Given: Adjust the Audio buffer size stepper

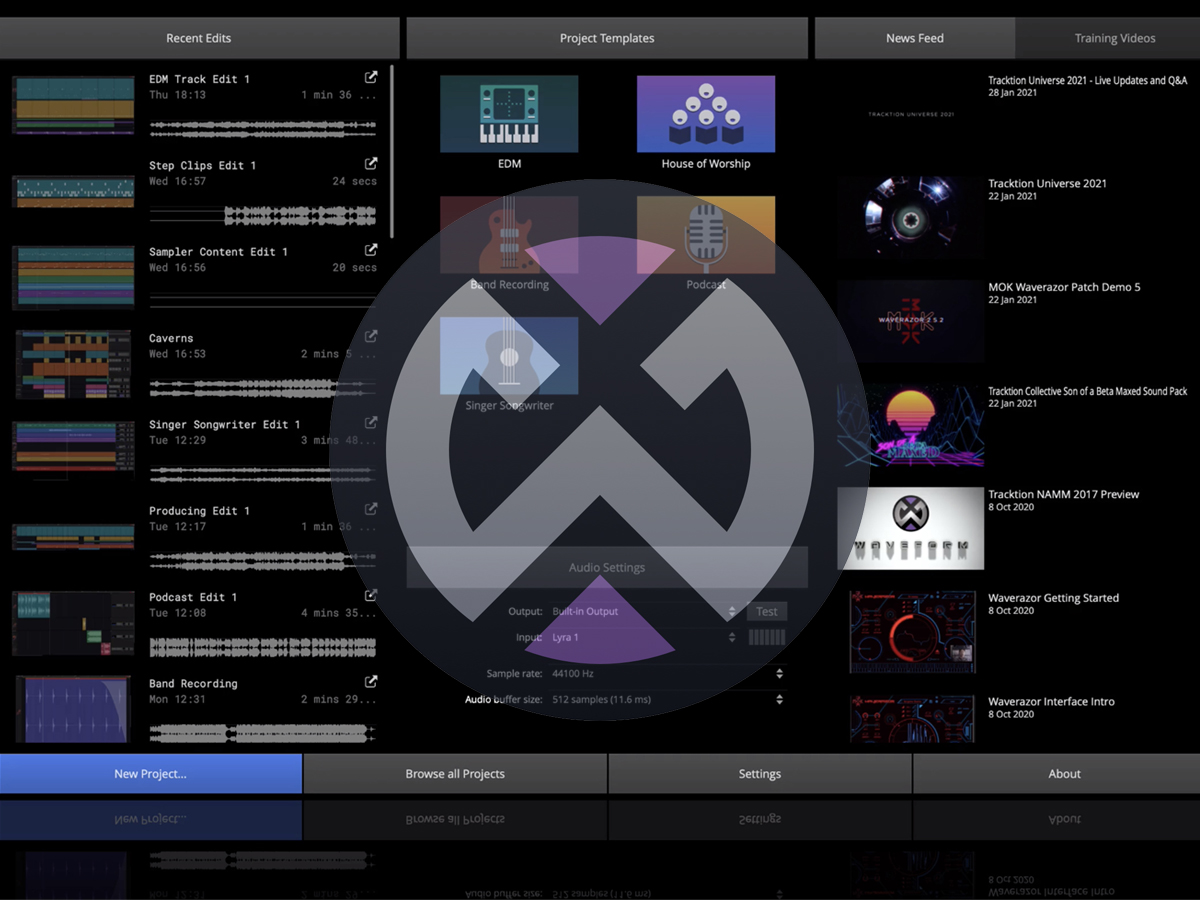Looking at the screenshot, I should pos(779,699).
